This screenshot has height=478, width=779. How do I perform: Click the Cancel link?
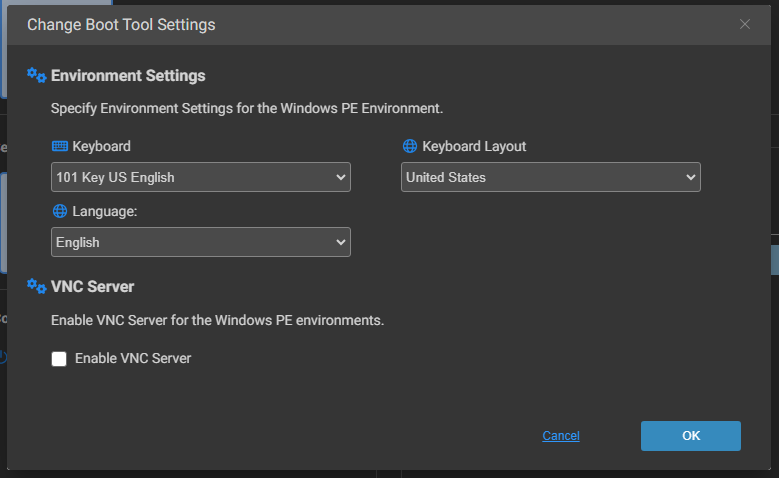pyautogui.click(x=561, y=436)
